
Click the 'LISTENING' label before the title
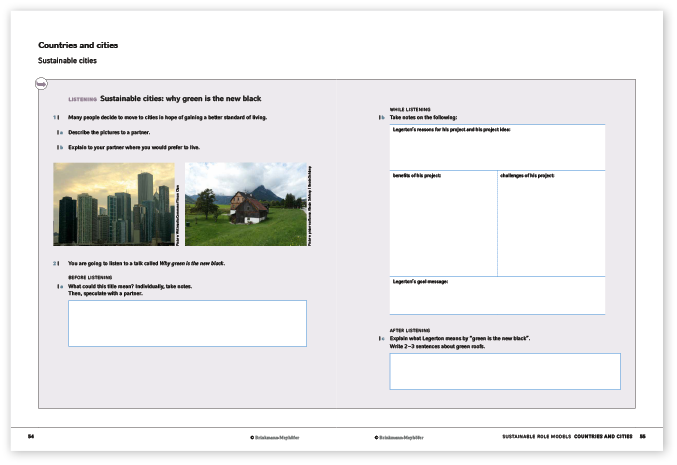(82, 100)
